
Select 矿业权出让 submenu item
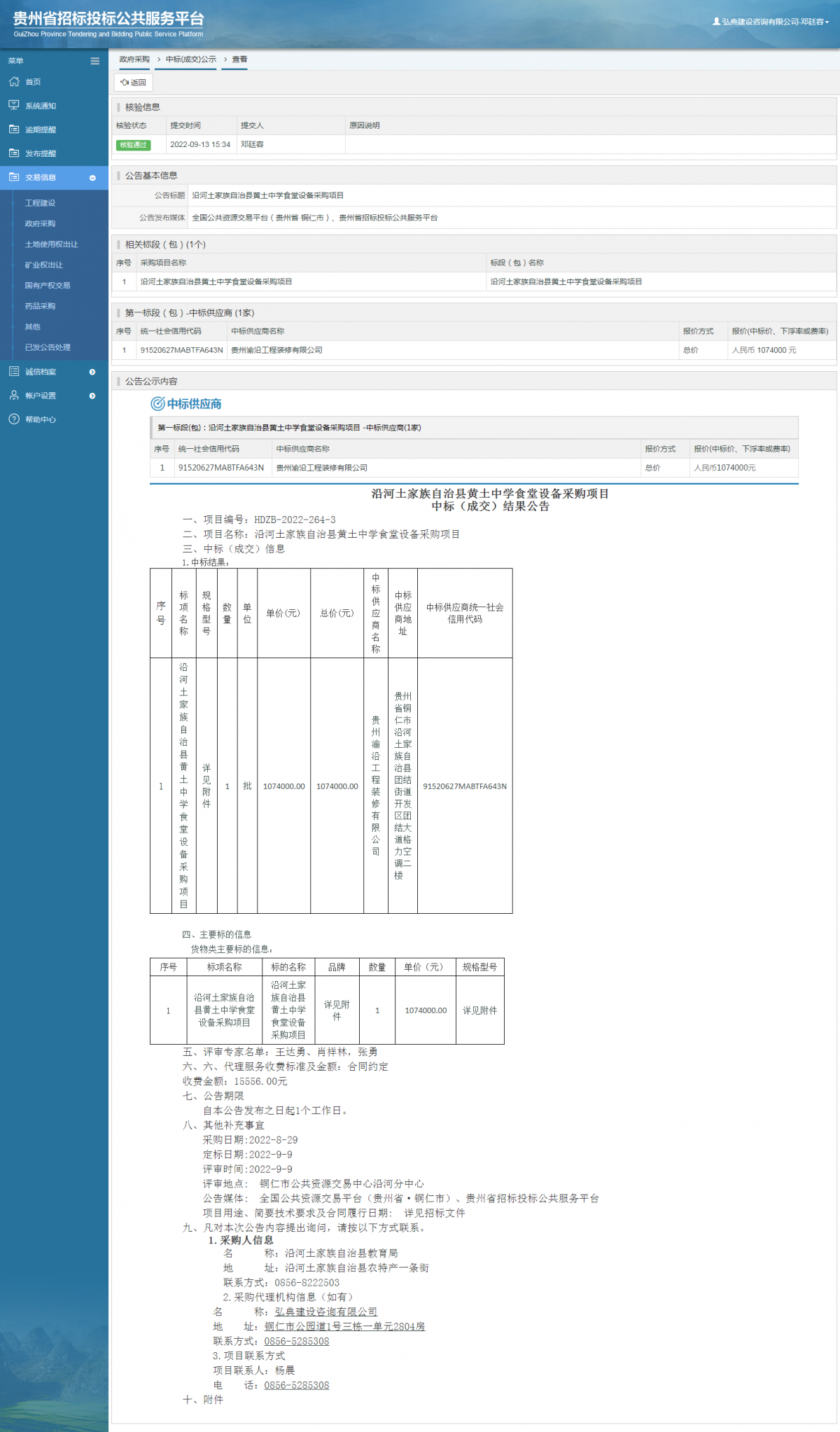(x=43, y=265)
